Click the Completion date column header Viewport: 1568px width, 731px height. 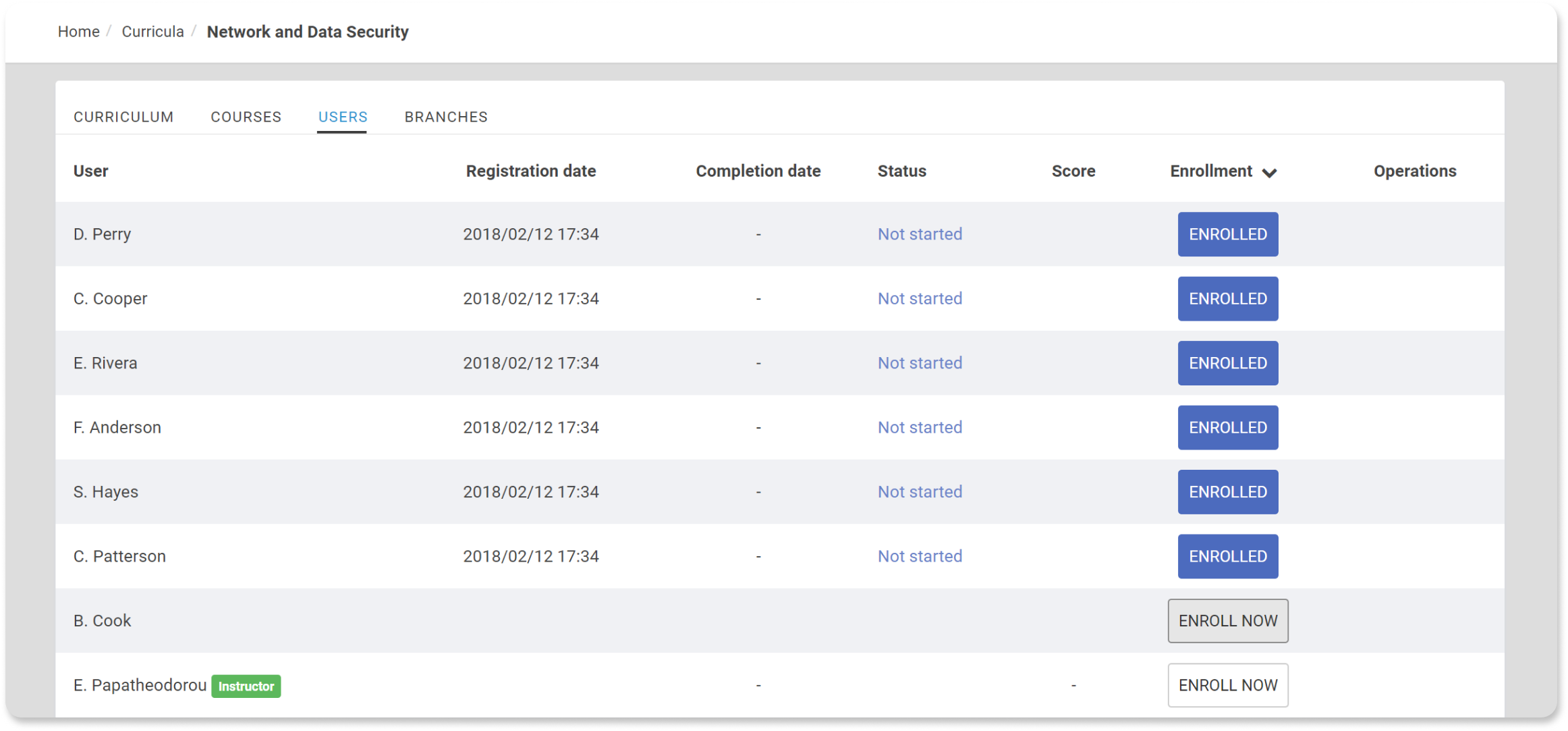(758, 171)
